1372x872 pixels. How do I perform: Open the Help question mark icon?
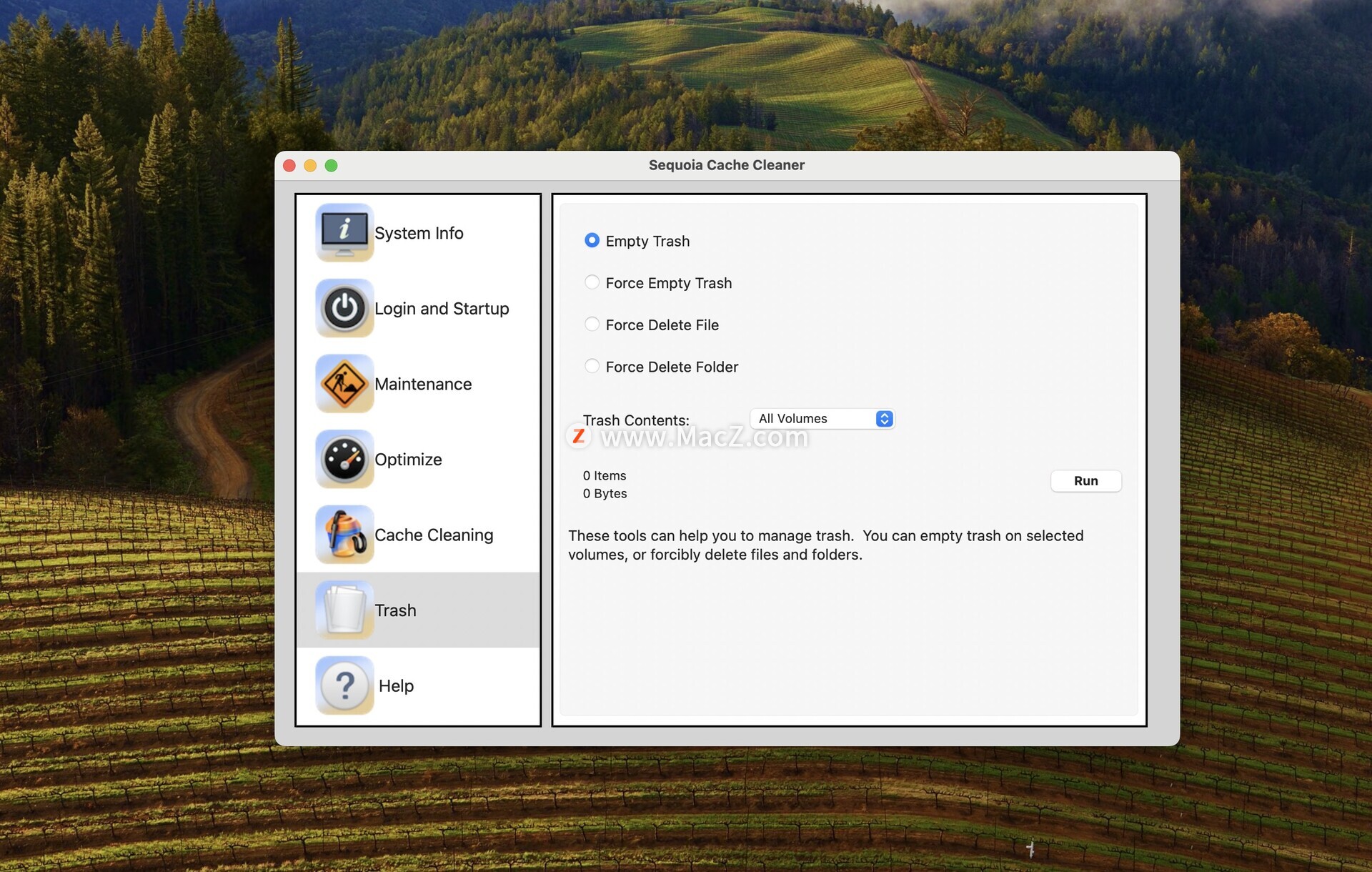(x=344, y=685)
